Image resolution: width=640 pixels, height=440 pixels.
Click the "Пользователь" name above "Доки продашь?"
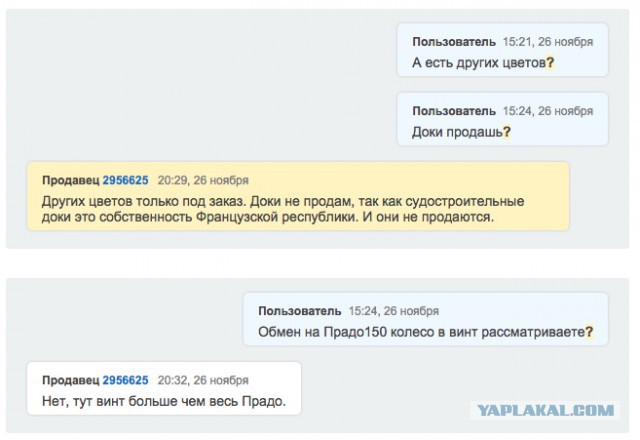pos(453,110)
